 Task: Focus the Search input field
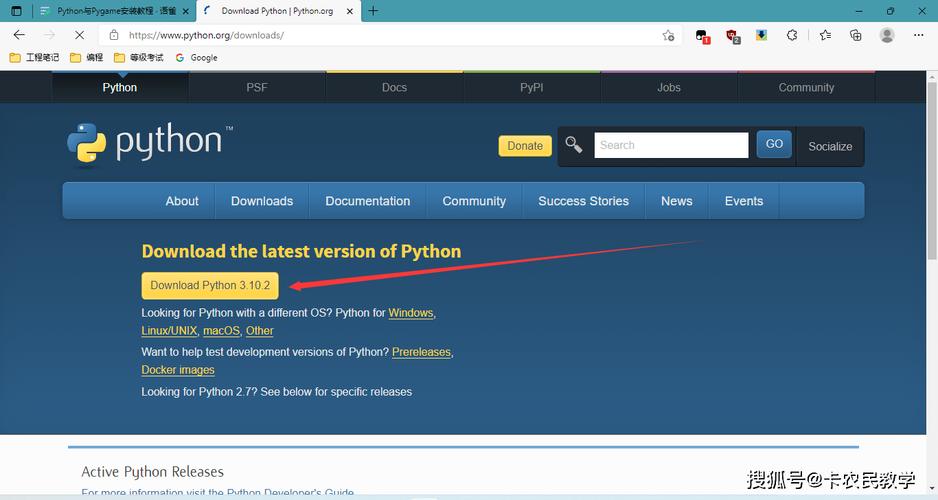[671, 145]
